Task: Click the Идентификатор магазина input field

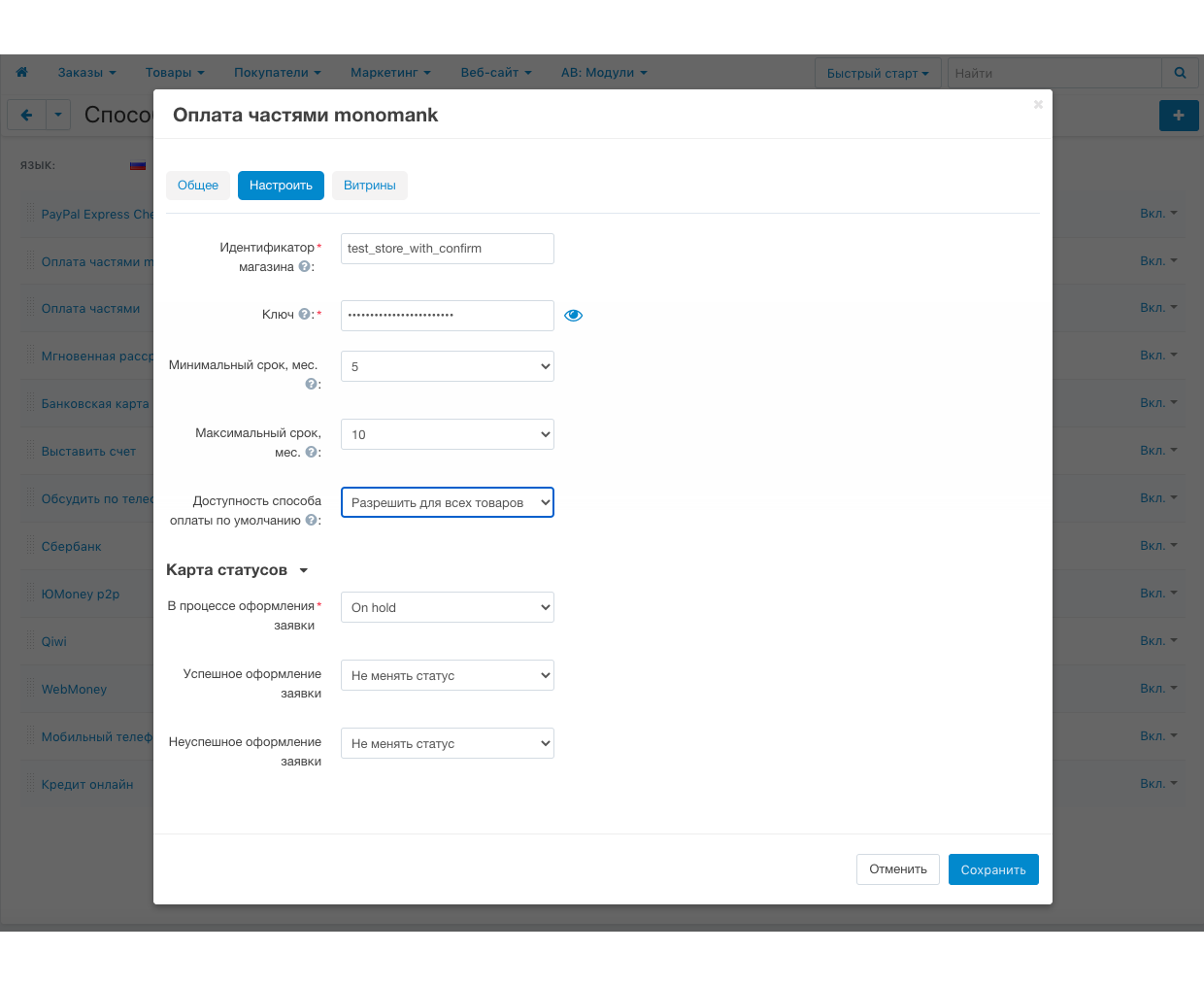Action: pyautogui.click(x=447, y=249)
